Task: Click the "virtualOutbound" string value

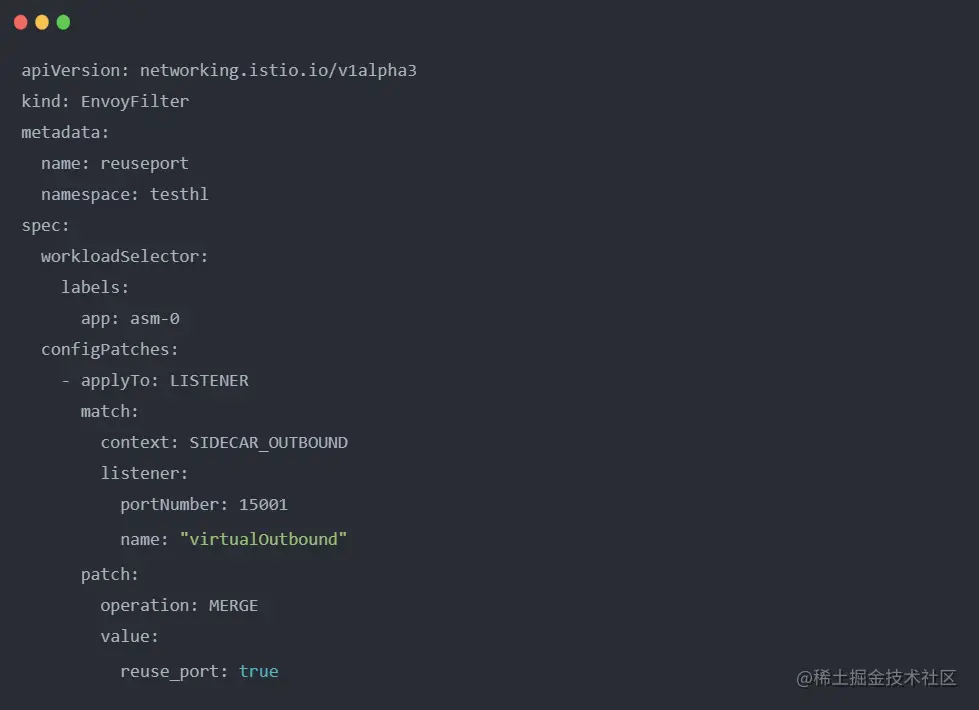Action: coord(263,539)
